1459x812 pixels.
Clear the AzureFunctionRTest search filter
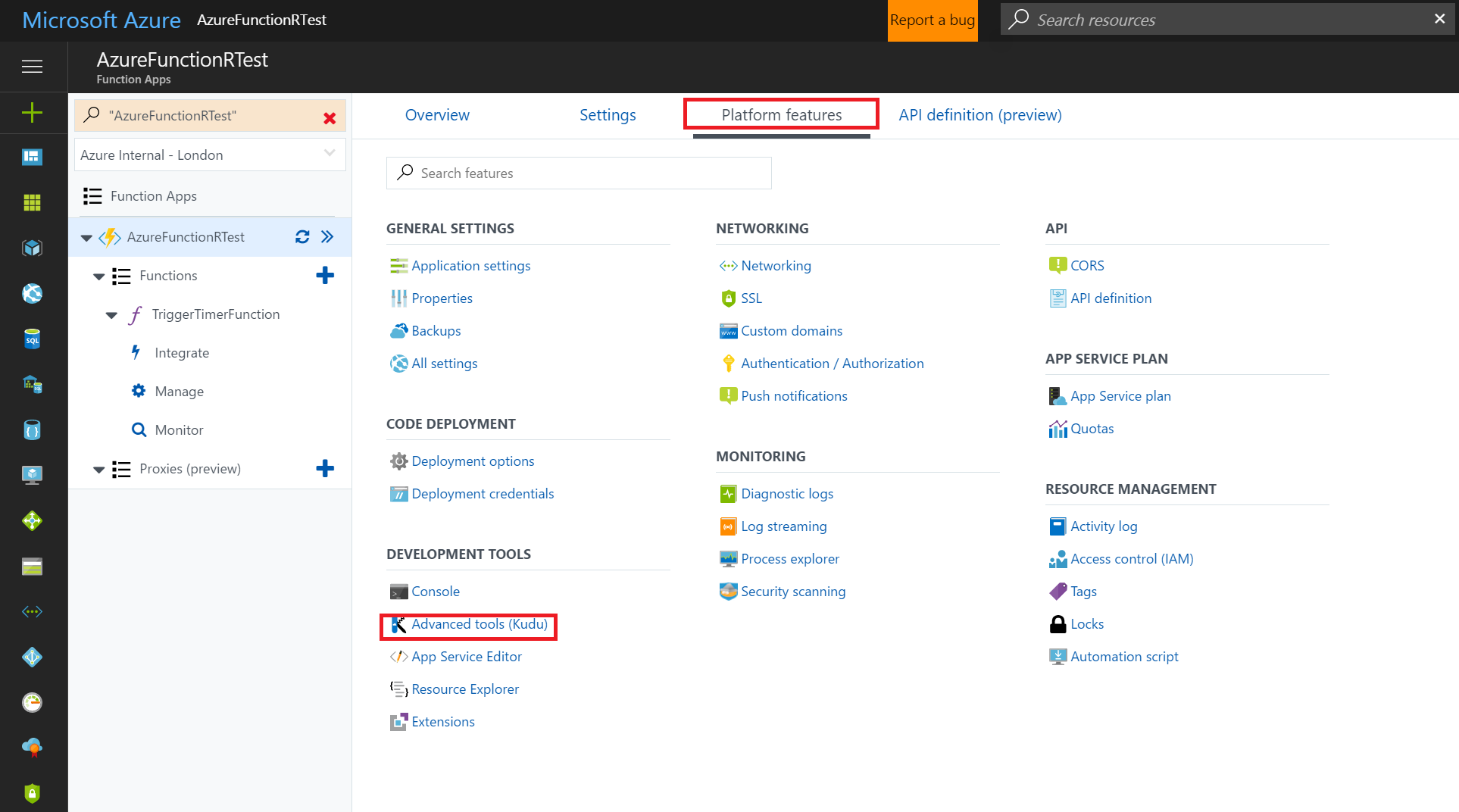click(330, 117)
